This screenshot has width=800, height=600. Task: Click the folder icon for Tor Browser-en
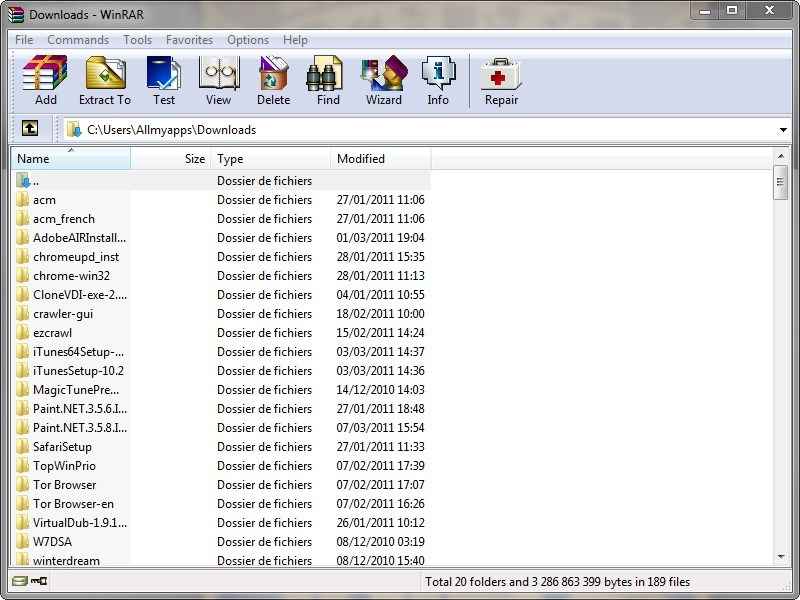coord(22,504)
